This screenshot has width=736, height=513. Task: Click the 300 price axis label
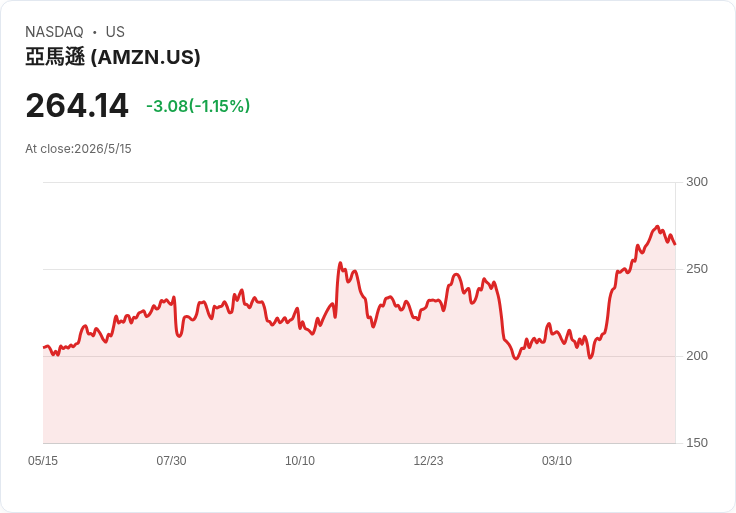pos(697,182)
